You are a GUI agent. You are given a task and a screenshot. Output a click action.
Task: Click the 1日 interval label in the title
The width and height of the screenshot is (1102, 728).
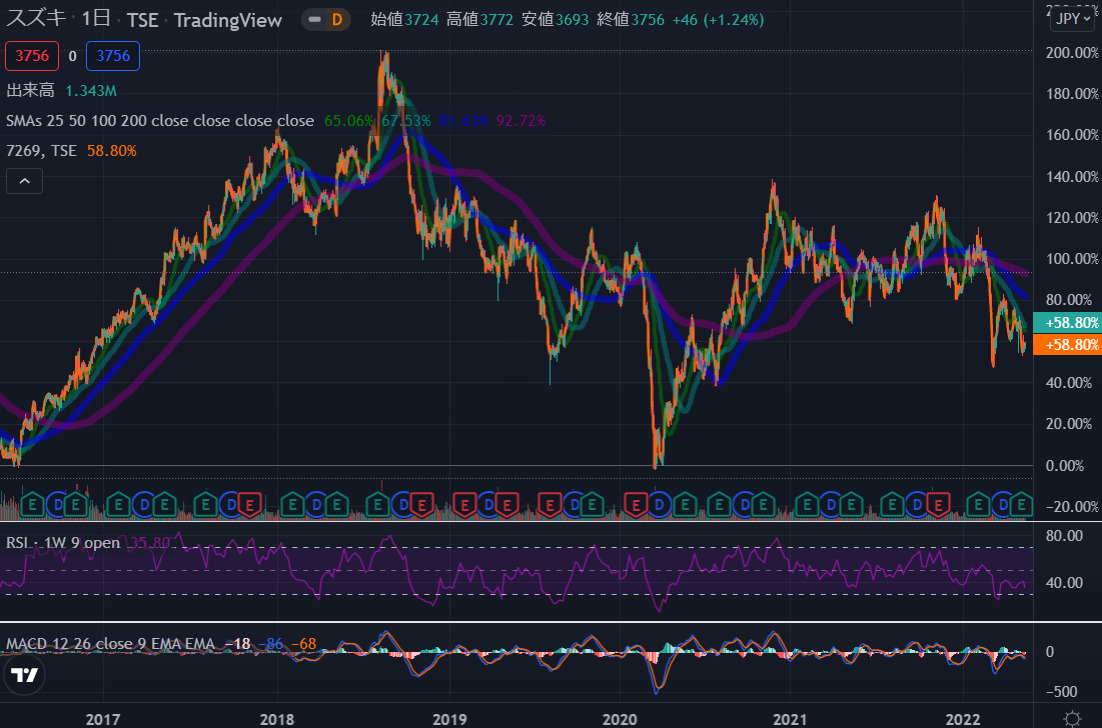click(x=96, y=18)
